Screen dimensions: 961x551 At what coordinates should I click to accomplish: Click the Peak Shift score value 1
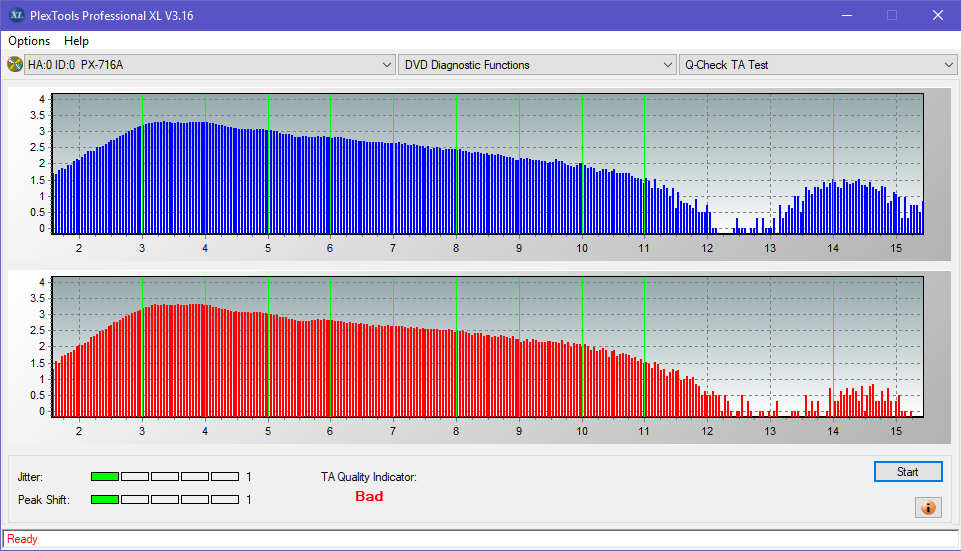pyautogui.click(x=249, y=500)
